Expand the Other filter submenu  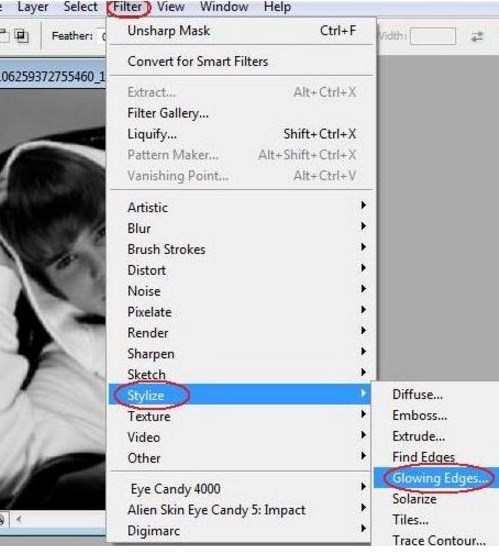(x=241, y=458)
